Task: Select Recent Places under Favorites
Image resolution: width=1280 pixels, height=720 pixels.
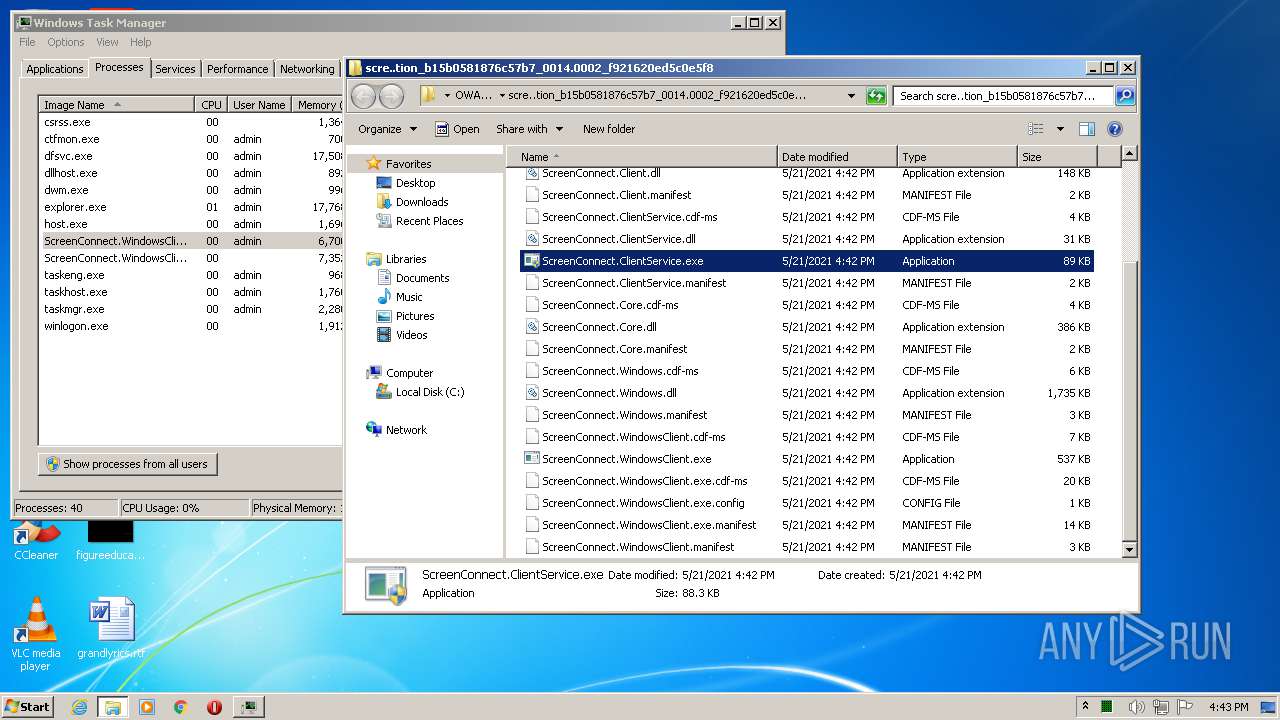Action: point(419,221)
